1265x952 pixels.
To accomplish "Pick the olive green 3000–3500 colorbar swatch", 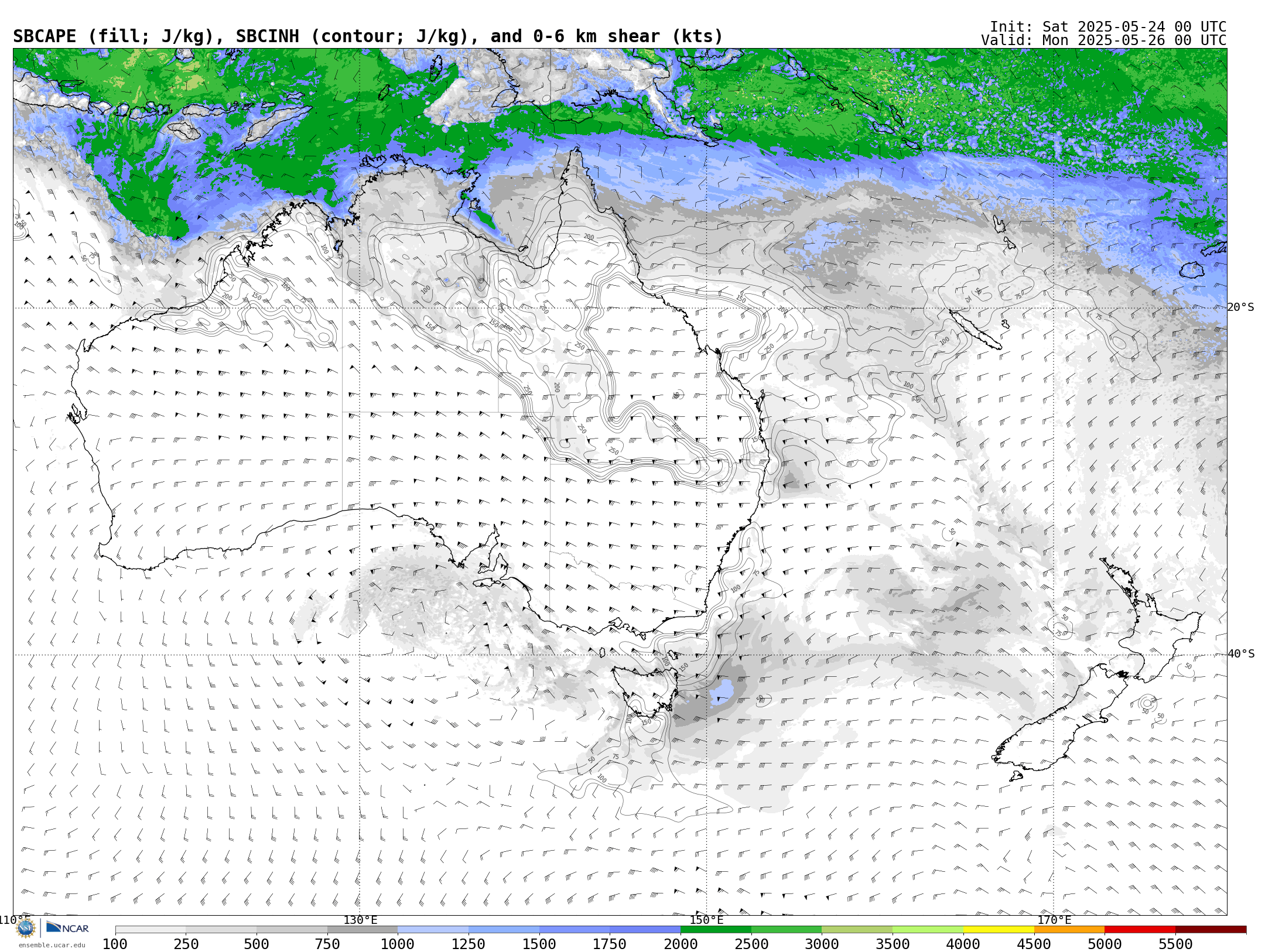I will click(x=857, y=930).
